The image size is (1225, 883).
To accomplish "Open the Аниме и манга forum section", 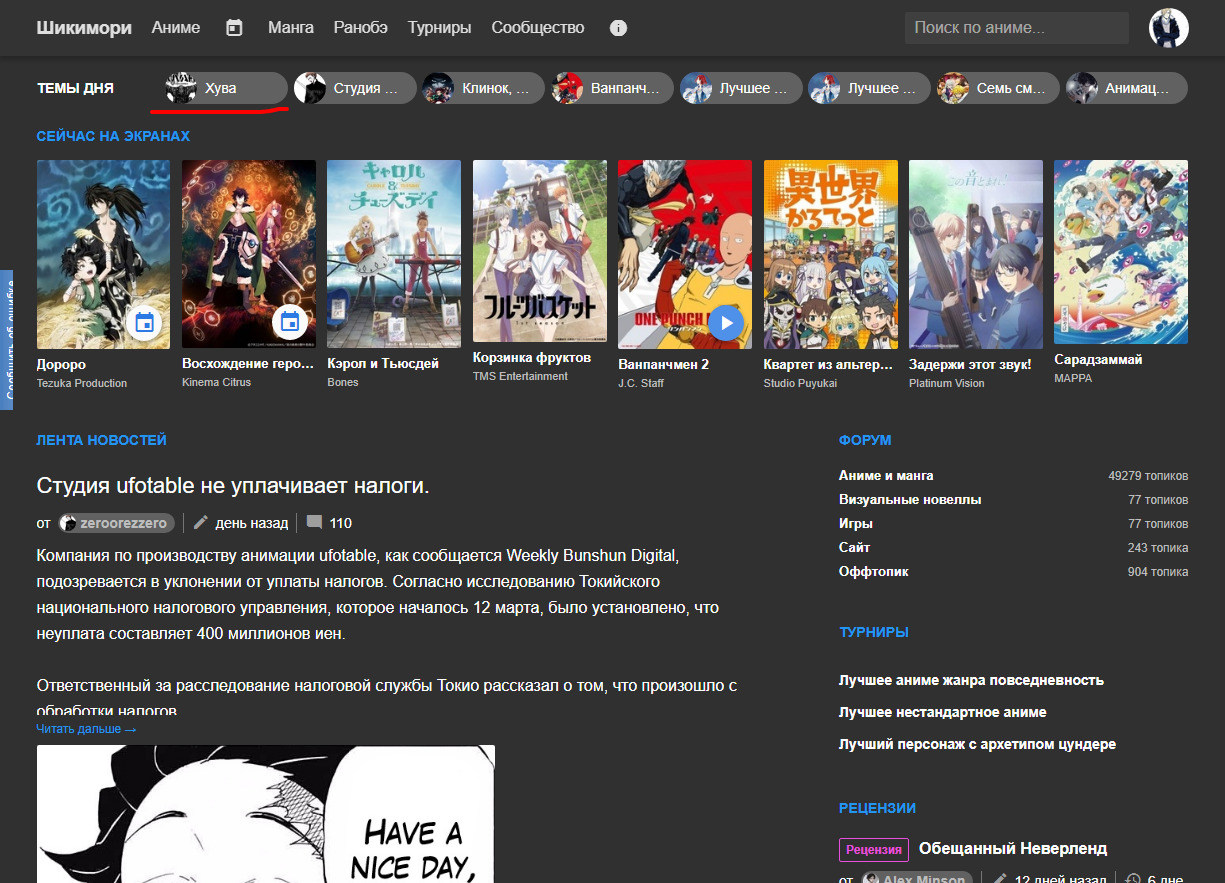I will [x=886, y=476].
